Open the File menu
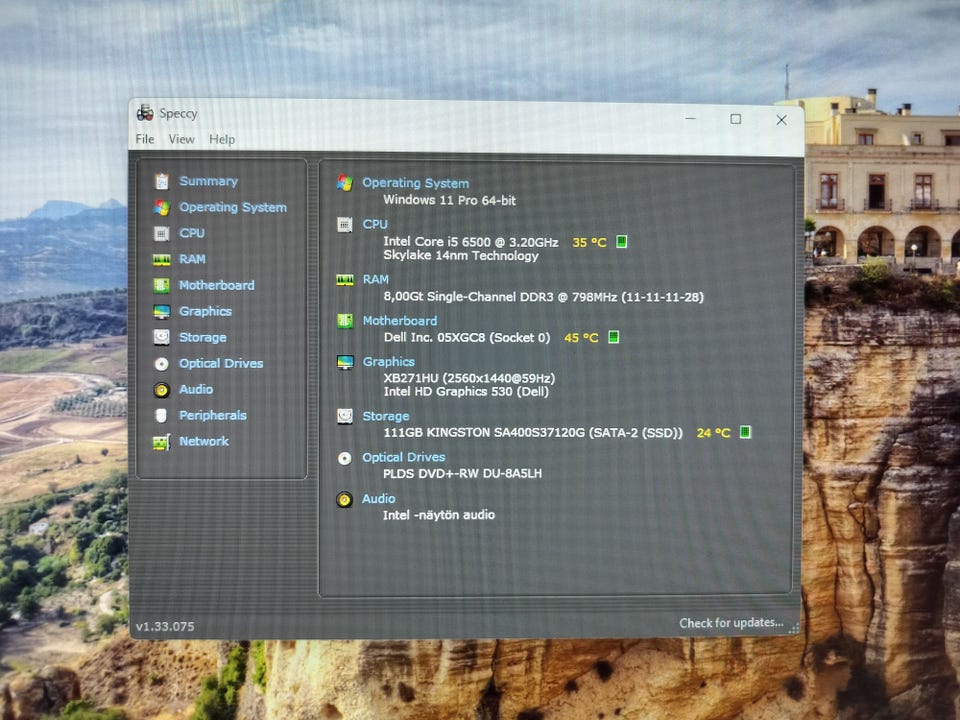This screenshot has height=720, width=960. [x=145, y=139]
